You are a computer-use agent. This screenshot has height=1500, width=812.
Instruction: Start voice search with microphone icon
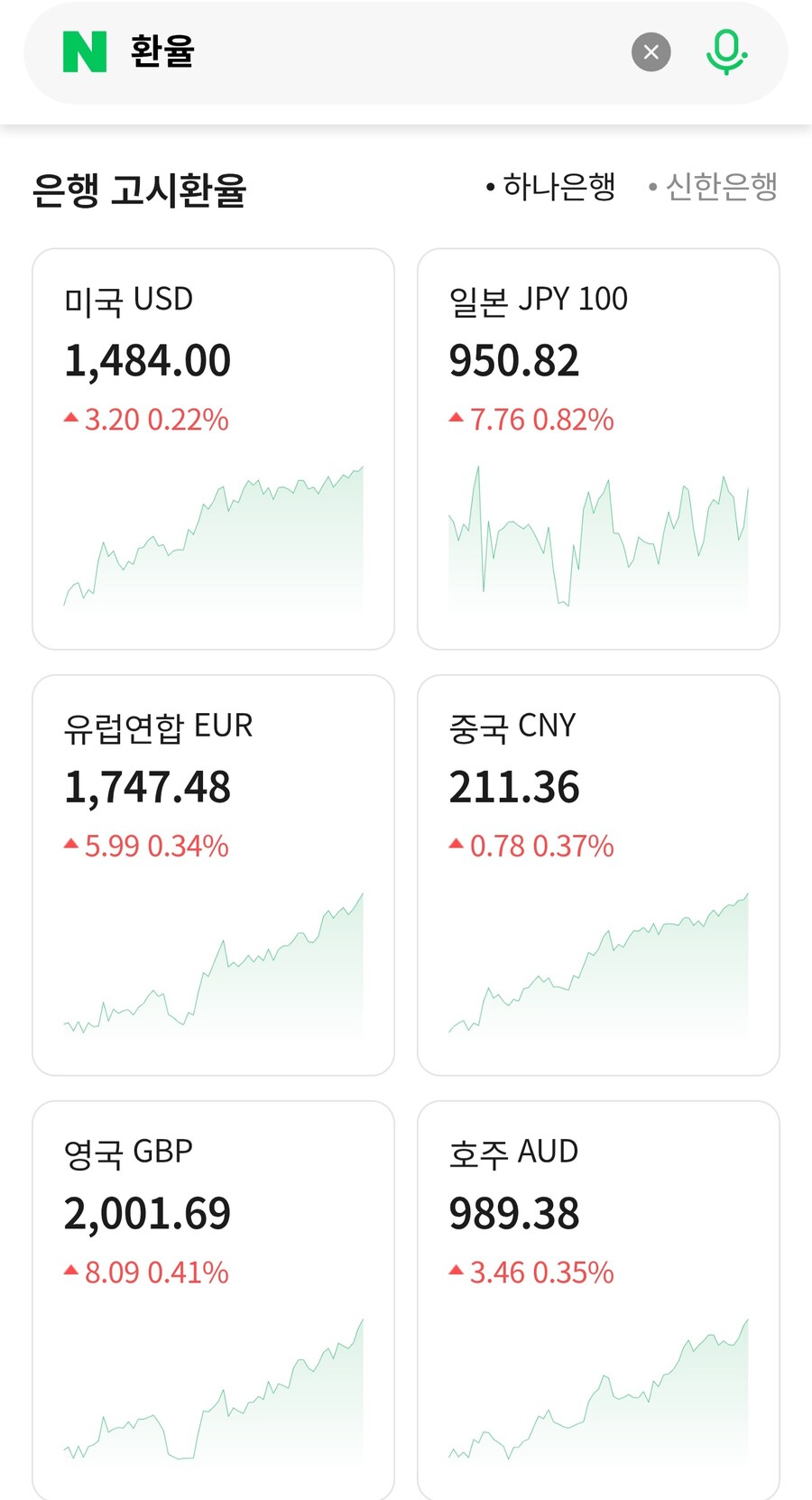(x=725, y=52)
